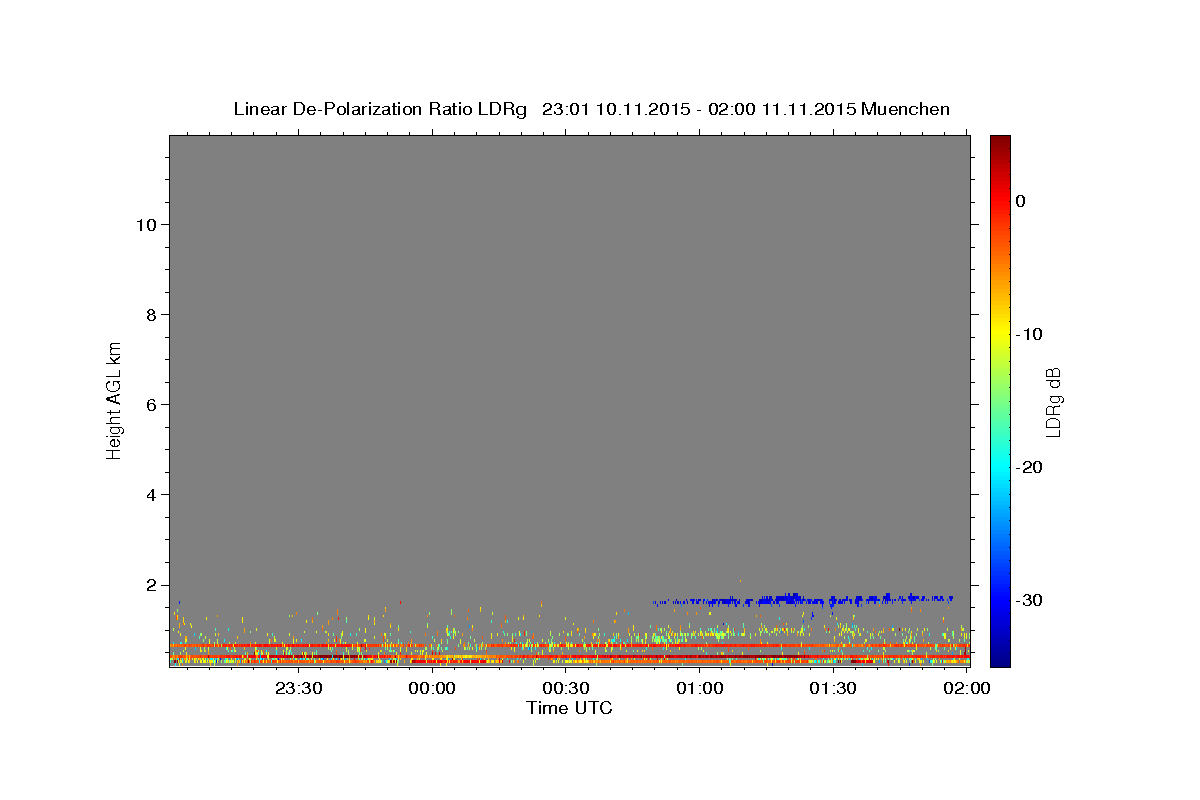Click the word "Muenchen" in the title
Image resolution: width=1200 pixels, height=800 pixels.
click(x=906, y=109)
